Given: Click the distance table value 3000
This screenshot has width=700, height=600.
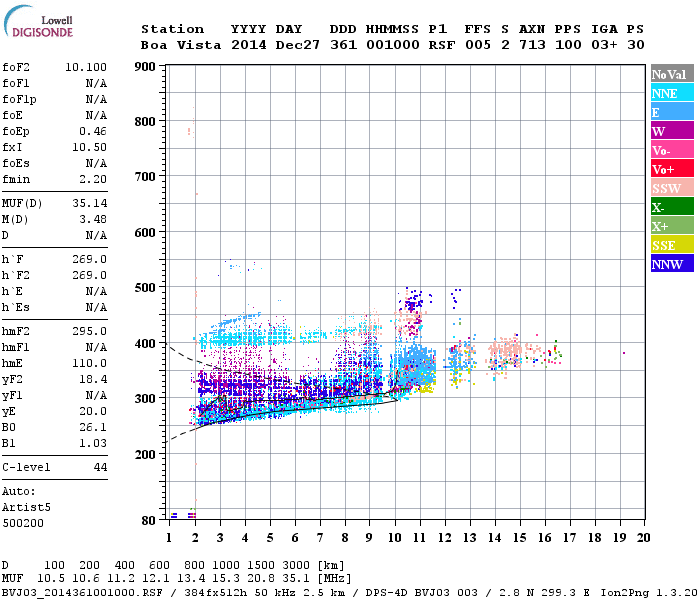Looking at the screenshot, I should click(x=296, y=565).
